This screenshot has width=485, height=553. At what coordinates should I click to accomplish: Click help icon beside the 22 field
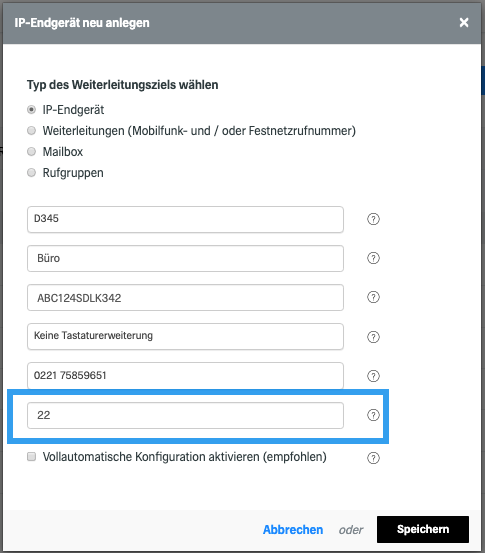(373, 415)
